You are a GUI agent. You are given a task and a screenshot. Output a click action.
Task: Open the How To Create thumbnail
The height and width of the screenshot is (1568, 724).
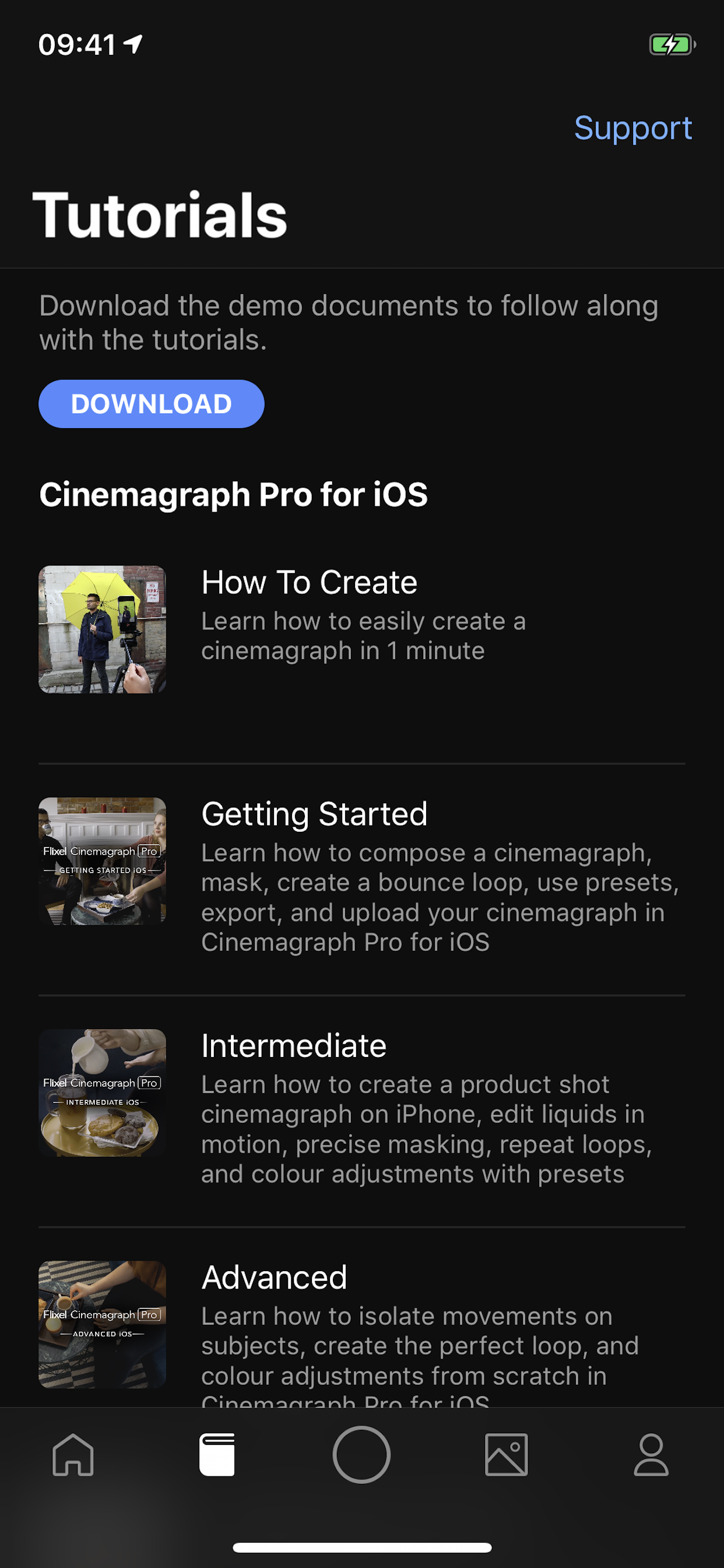[x=102, y=629]
